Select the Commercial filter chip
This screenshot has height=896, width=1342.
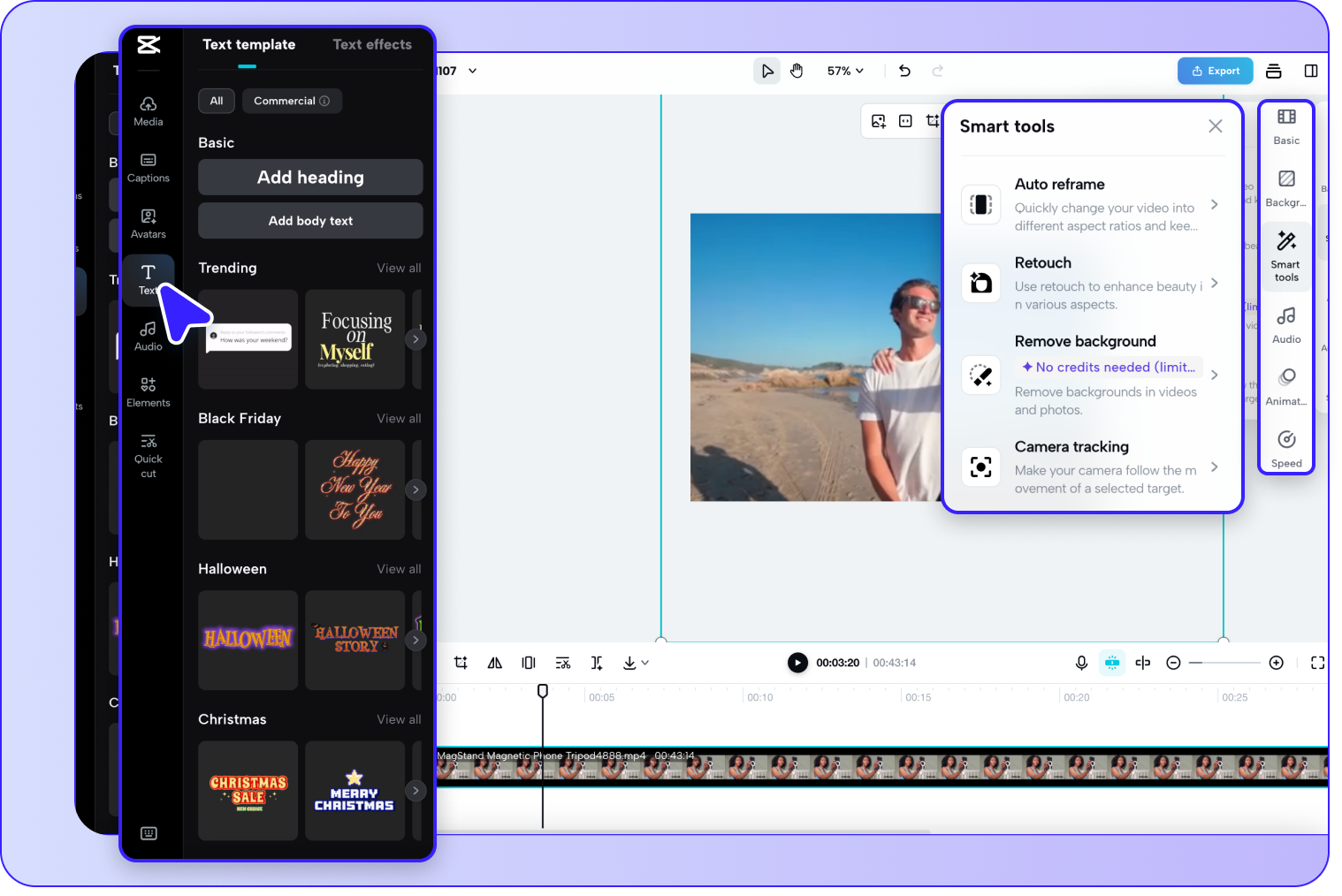point(292,101)
